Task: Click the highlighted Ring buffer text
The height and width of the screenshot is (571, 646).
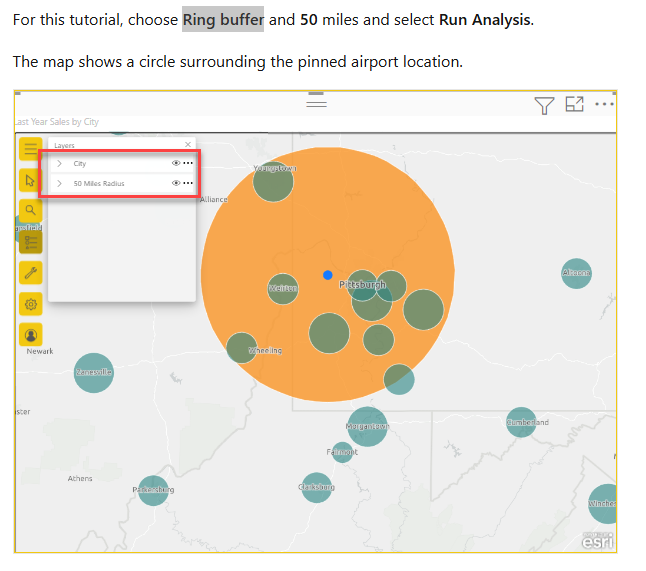Action: coord(223,19)
